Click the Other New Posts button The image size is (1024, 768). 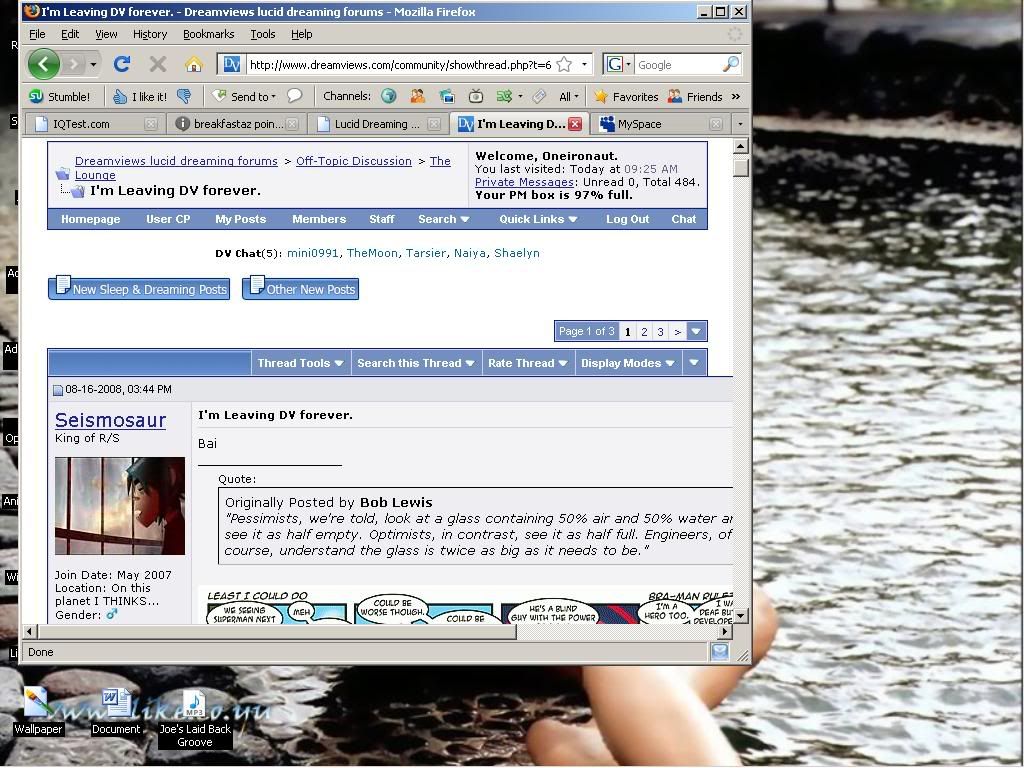click(300, 289)
